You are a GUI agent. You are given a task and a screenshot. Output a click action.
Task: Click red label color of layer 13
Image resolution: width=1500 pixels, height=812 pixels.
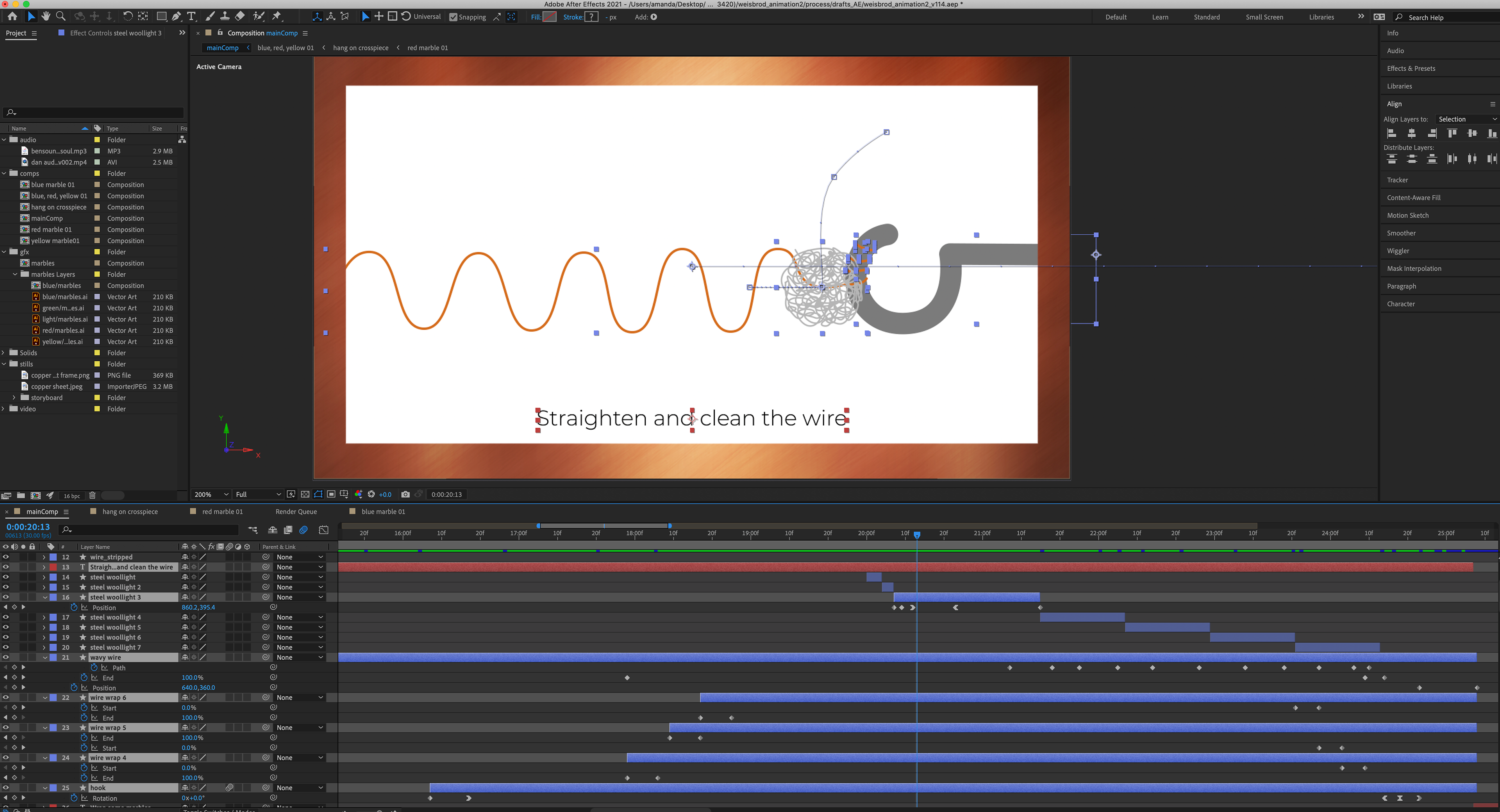tap(53, 567)
